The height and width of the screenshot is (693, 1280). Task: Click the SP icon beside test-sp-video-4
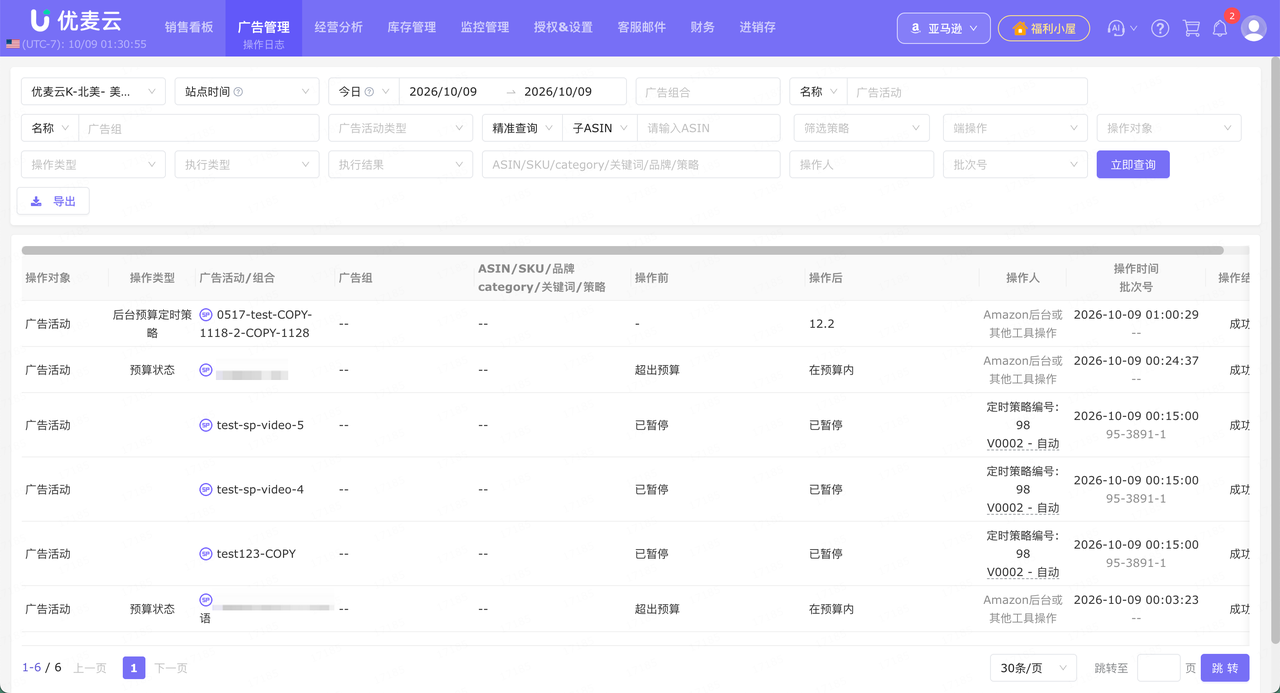pyautogui.click(x=206, y=489)
